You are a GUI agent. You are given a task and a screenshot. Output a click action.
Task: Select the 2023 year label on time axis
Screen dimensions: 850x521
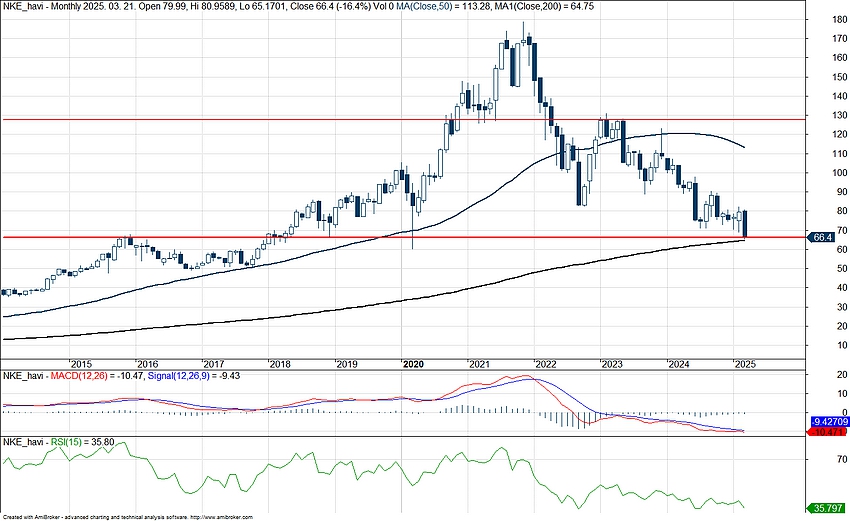613,364
